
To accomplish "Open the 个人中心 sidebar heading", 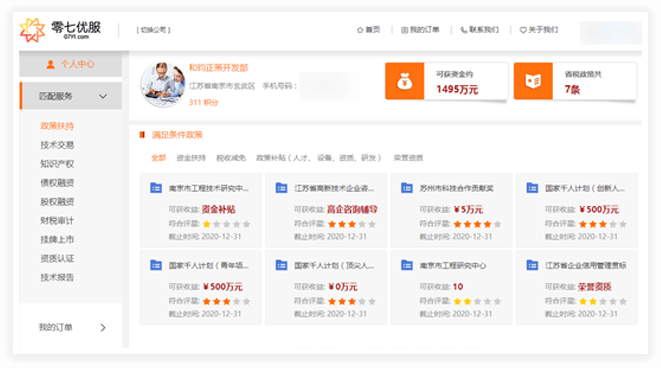I will coord(70,64).
